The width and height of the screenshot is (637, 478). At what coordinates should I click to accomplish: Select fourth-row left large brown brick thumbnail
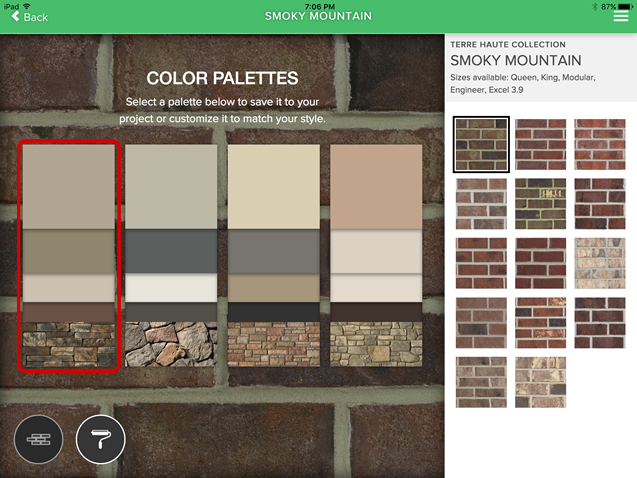tap(481, 323)
